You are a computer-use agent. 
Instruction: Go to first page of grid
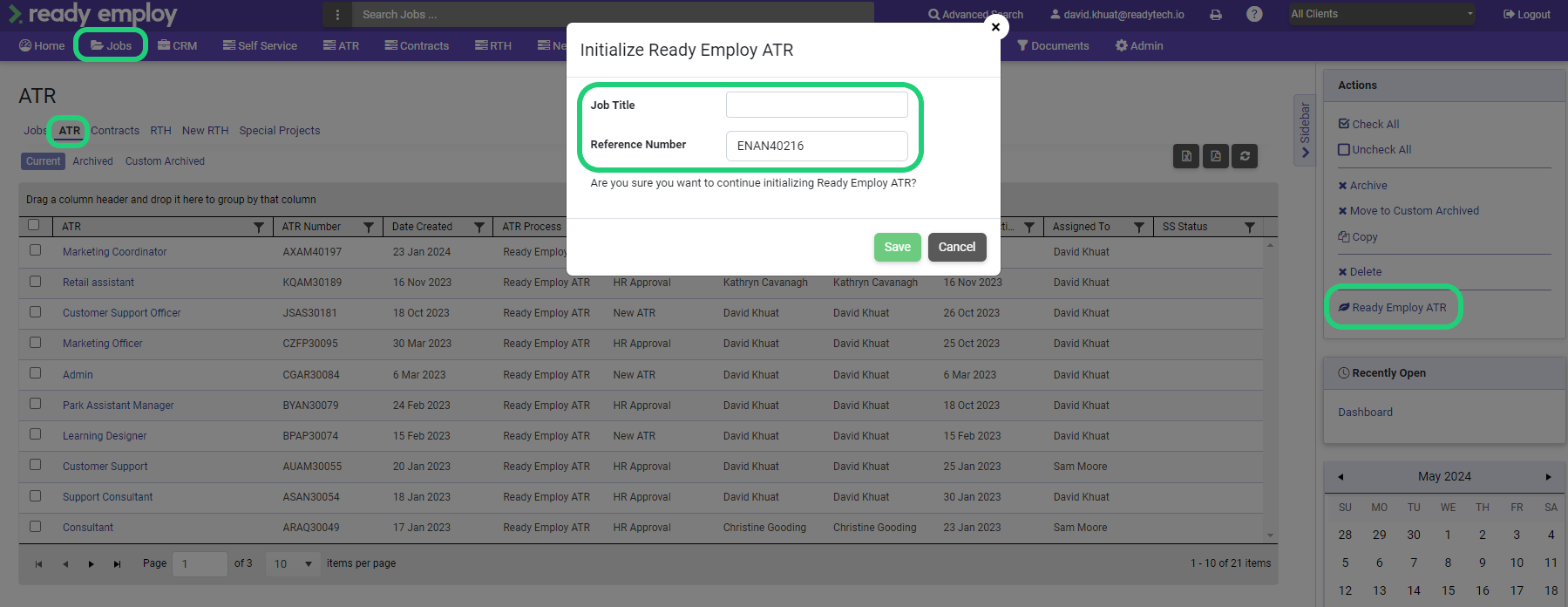point(38,564)
